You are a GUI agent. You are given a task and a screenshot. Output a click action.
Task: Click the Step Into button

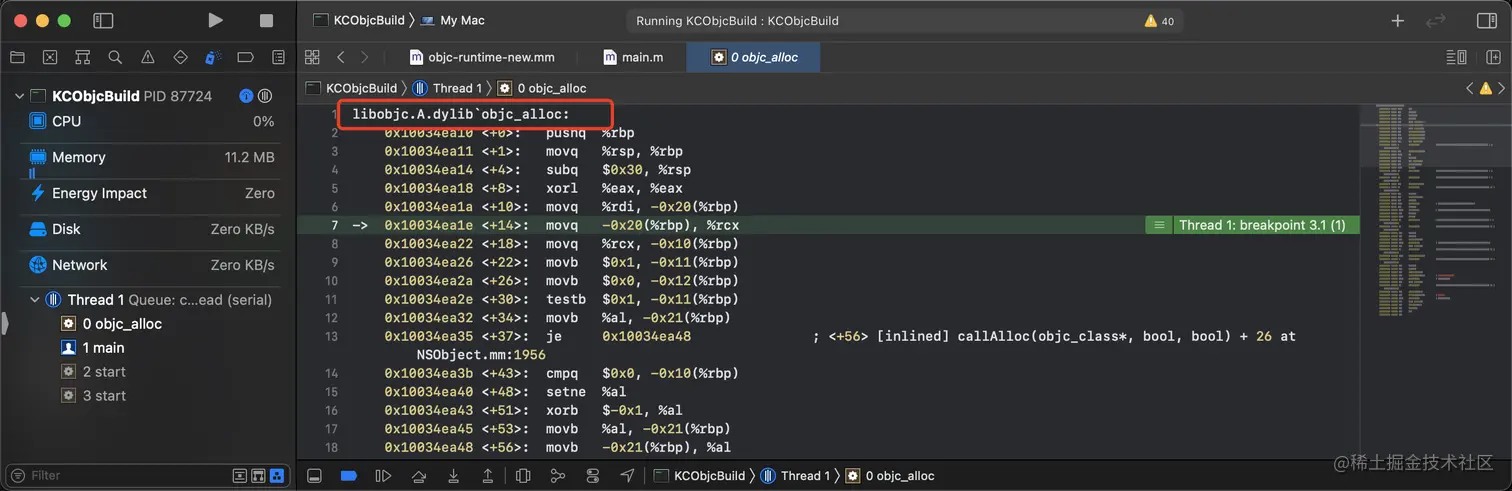(454, 476)
